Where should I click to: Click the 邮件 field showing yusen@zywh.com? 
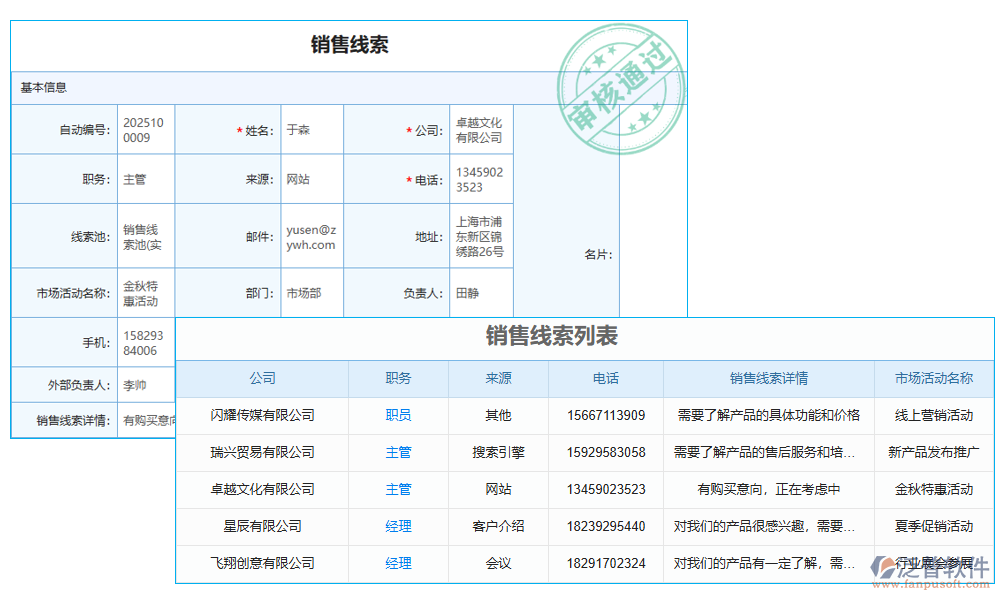311,236
